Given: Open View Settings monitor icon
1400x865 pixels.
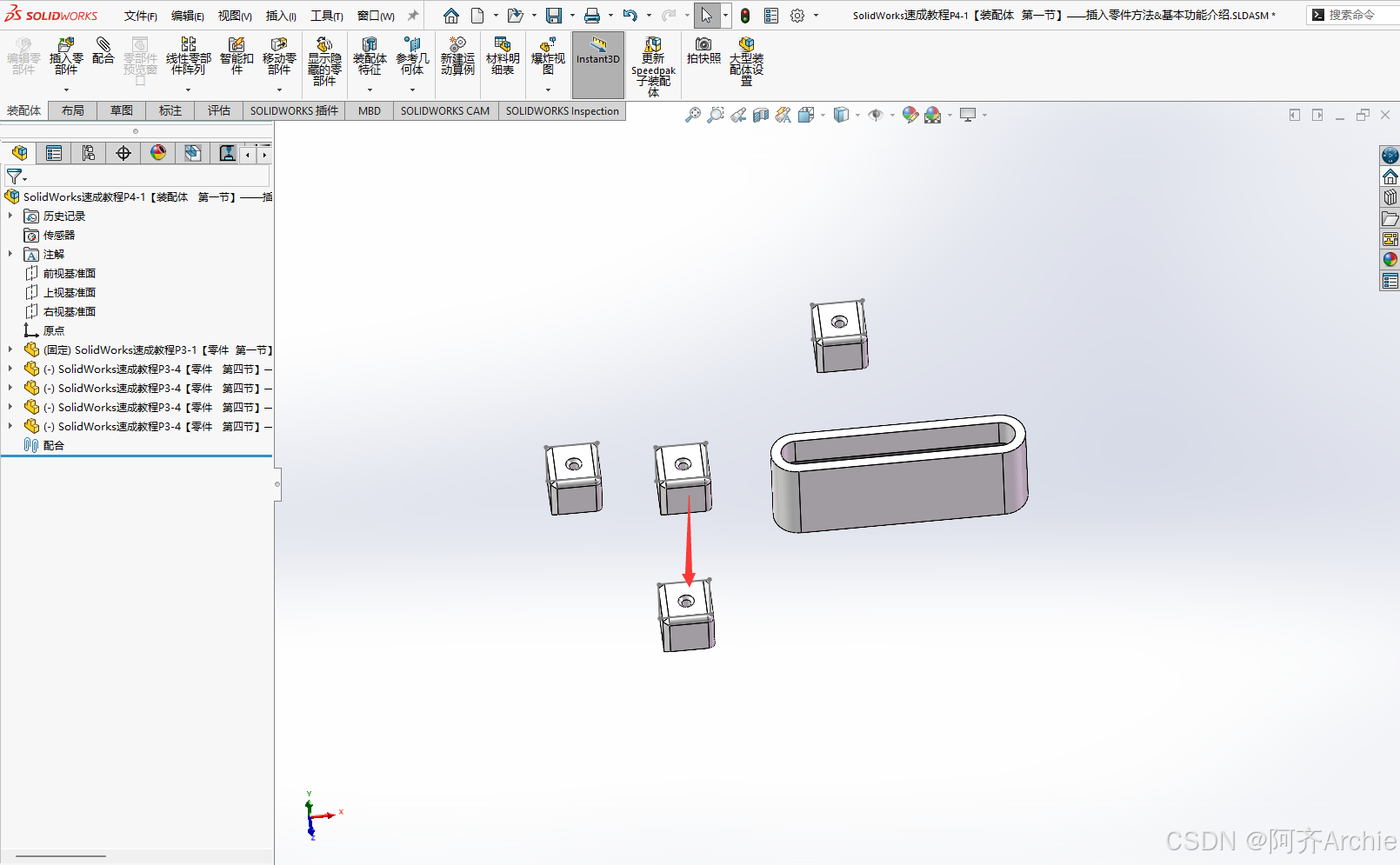Looking at the screenshot, I should 968,115.
